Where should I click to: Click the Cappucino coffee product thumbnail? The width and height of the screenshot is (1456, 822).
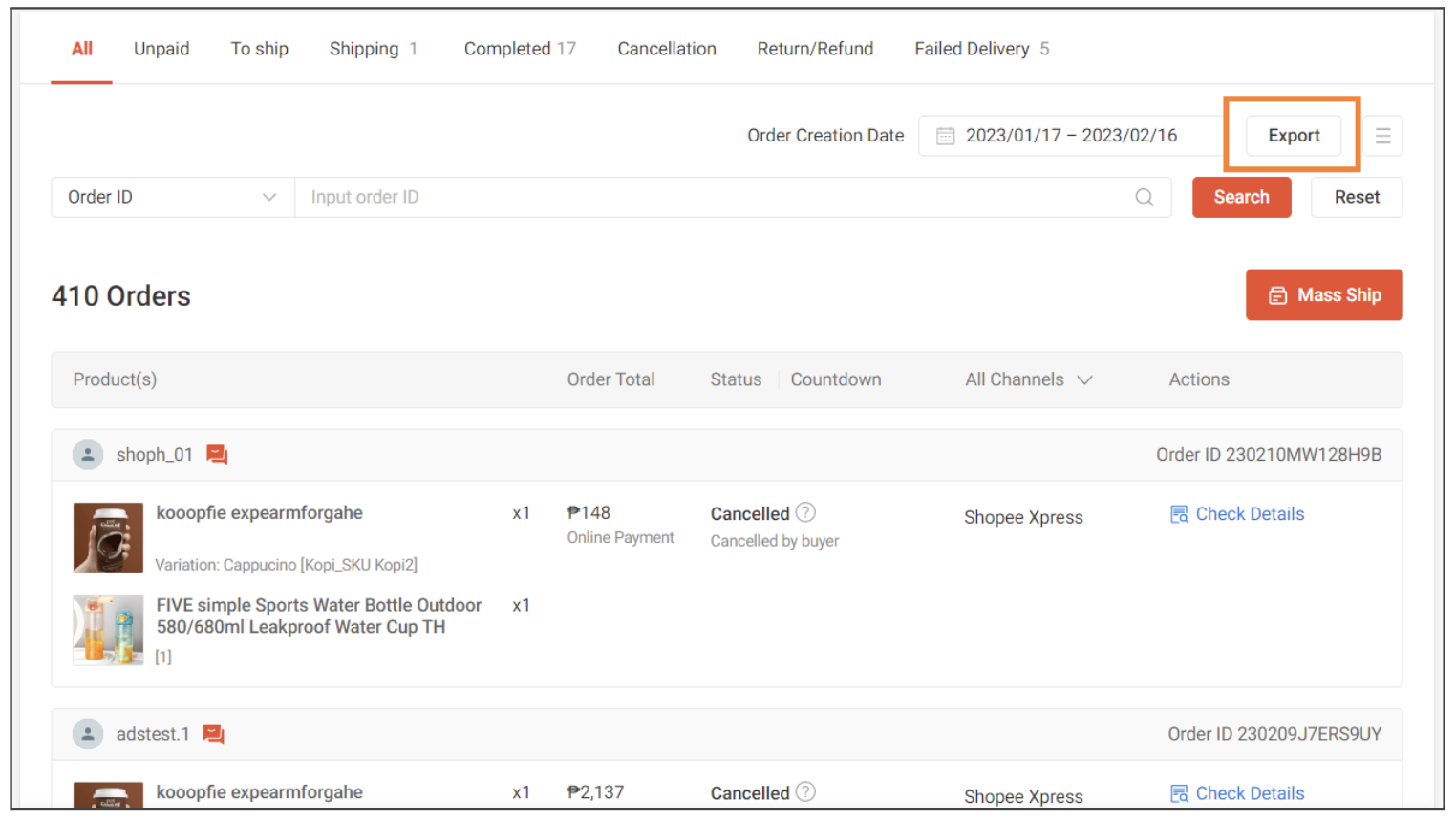click(108, 537)
